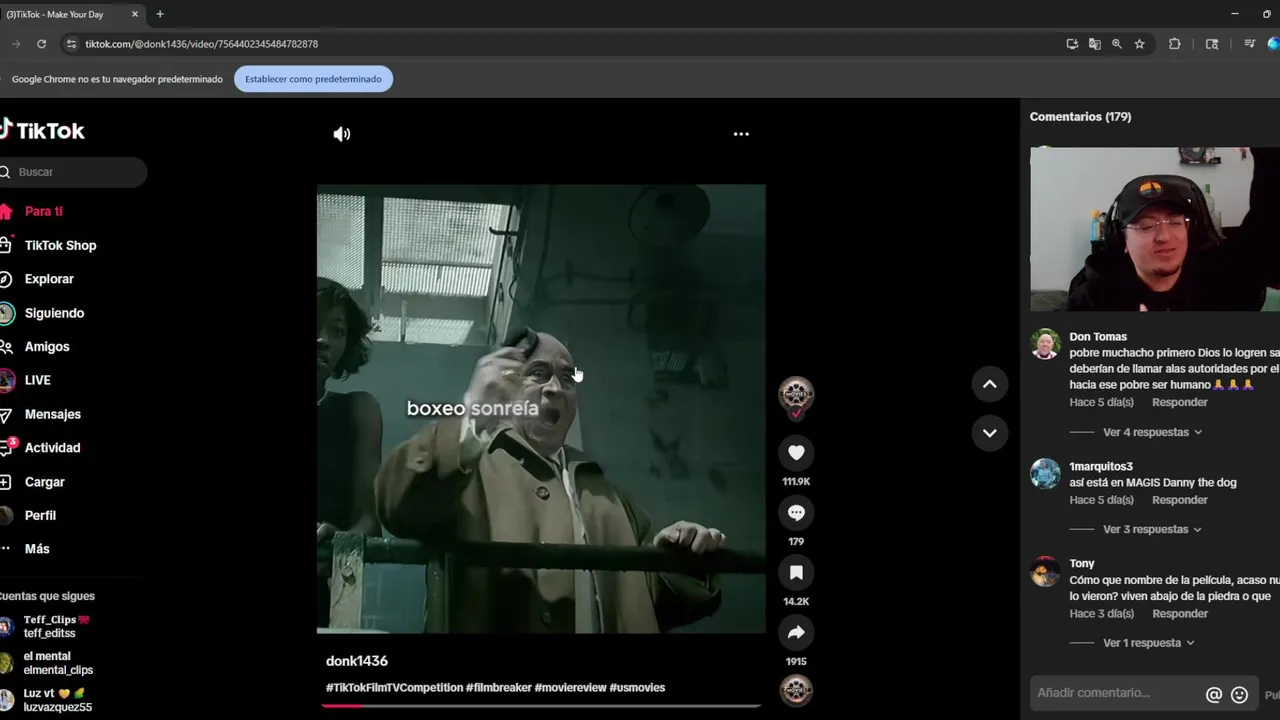The width and height of the screenshot is (1280, 720).
Task: Click the tiktok.com address bar URL
Action: click(x=201, y=44)
